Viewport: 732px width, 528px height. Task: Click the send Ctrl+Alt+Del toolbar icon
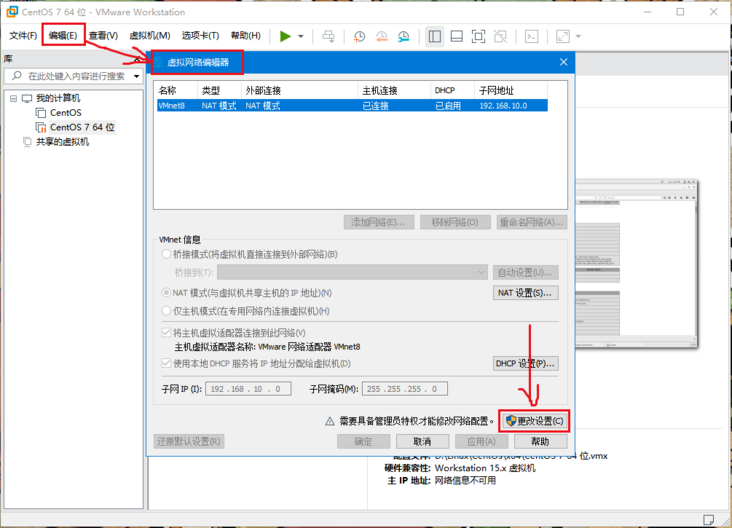tap(329, 36)
